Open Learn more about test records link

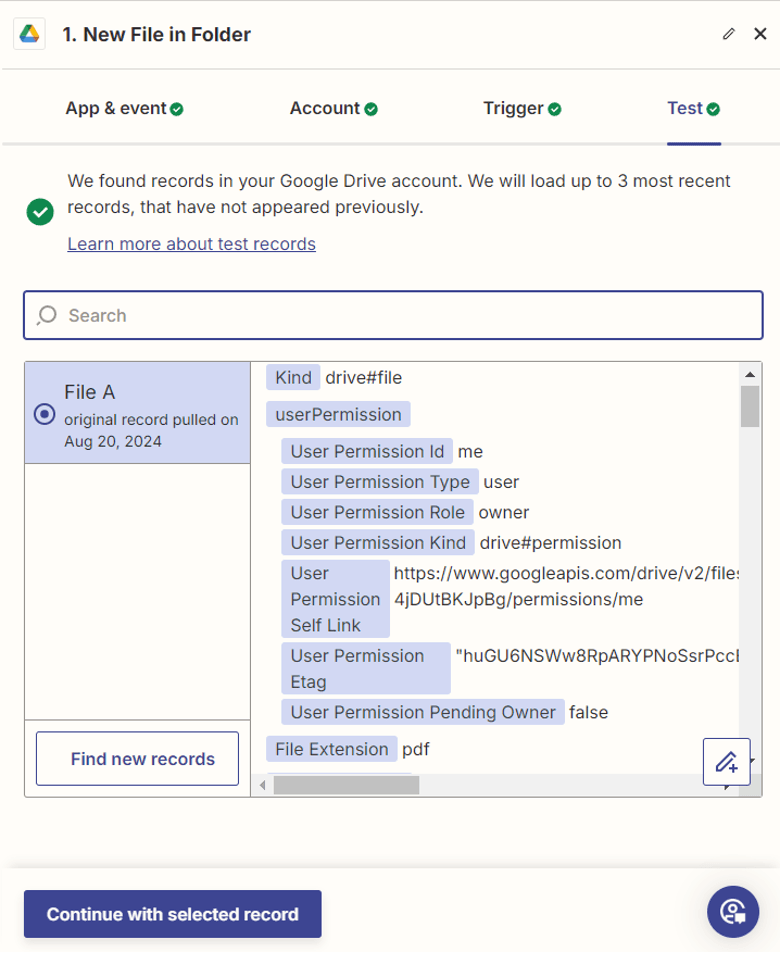(x=191, y=244)
